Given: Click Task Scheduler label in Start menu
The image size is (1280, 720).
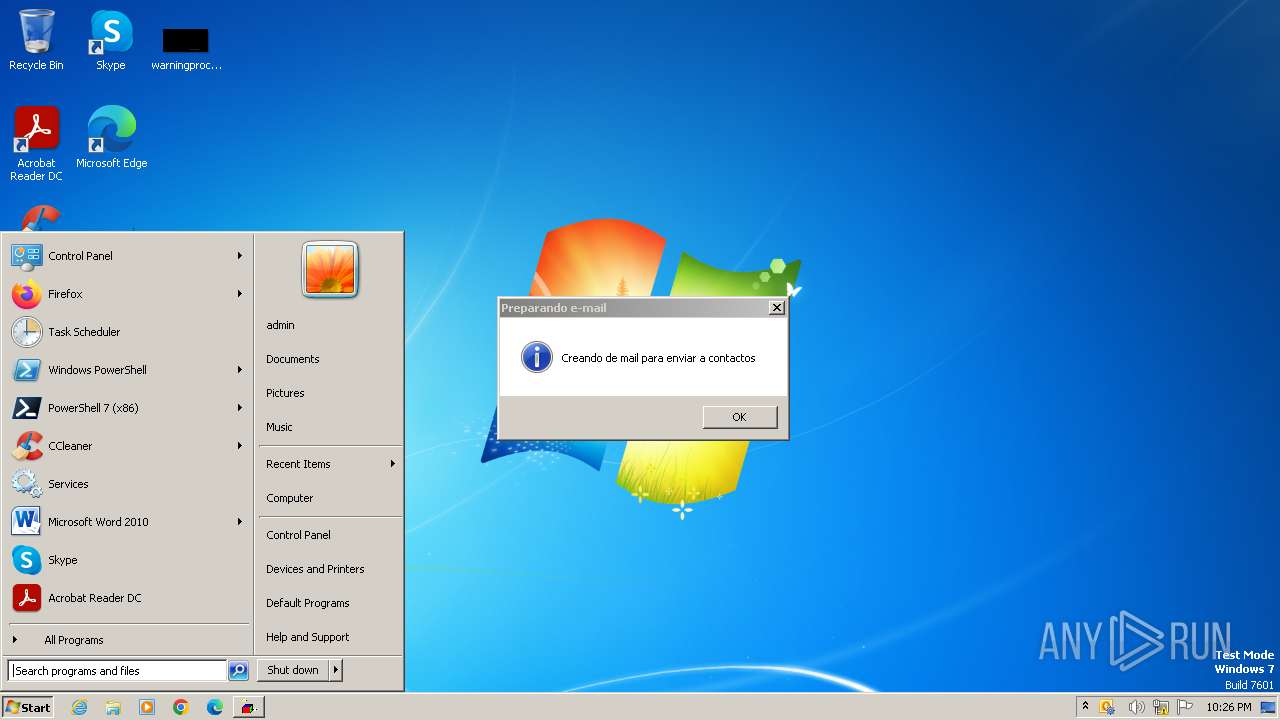Looking at the screenshot, I should (84, 332).
